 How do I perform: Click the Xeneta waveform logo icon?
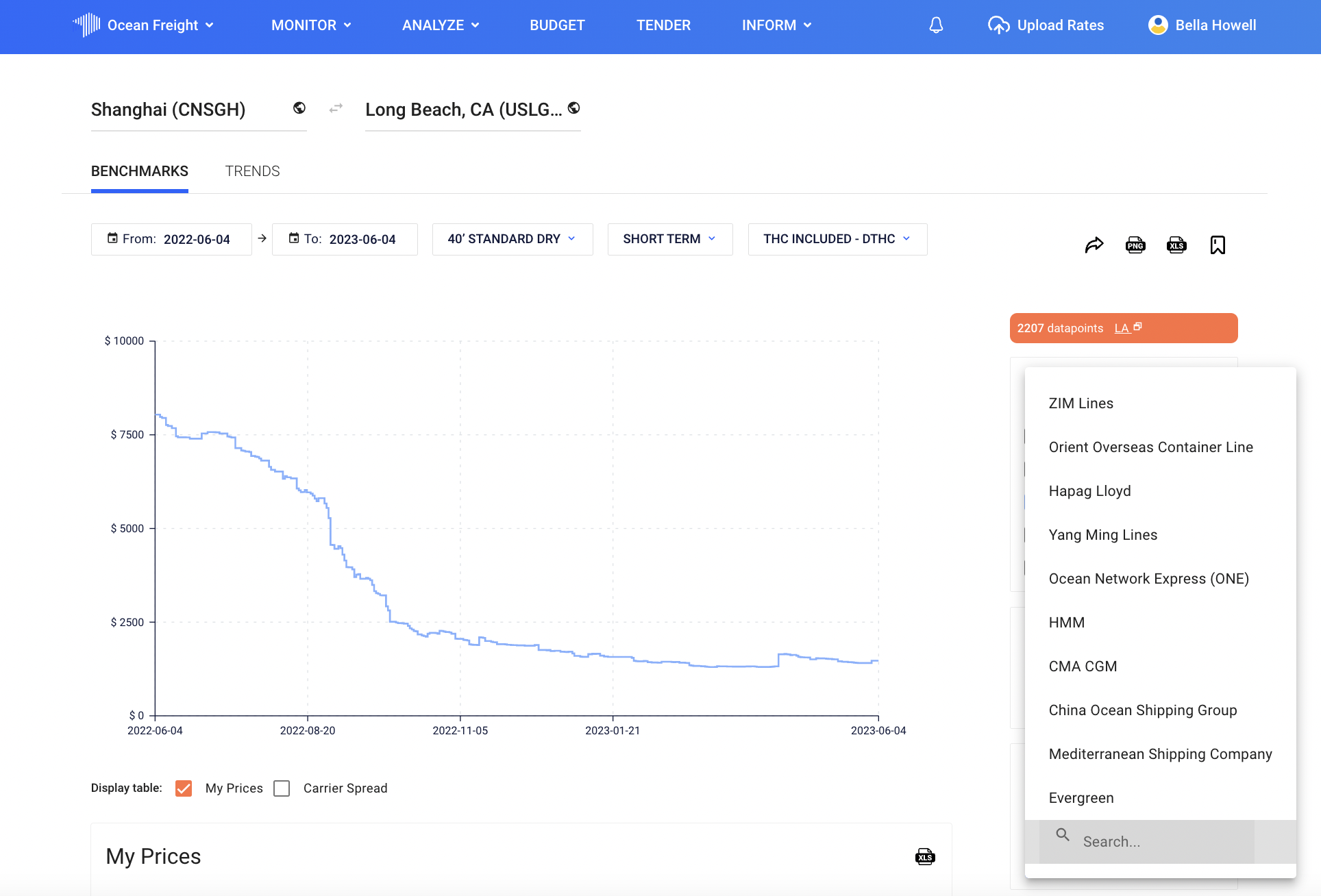click(86, 25)
